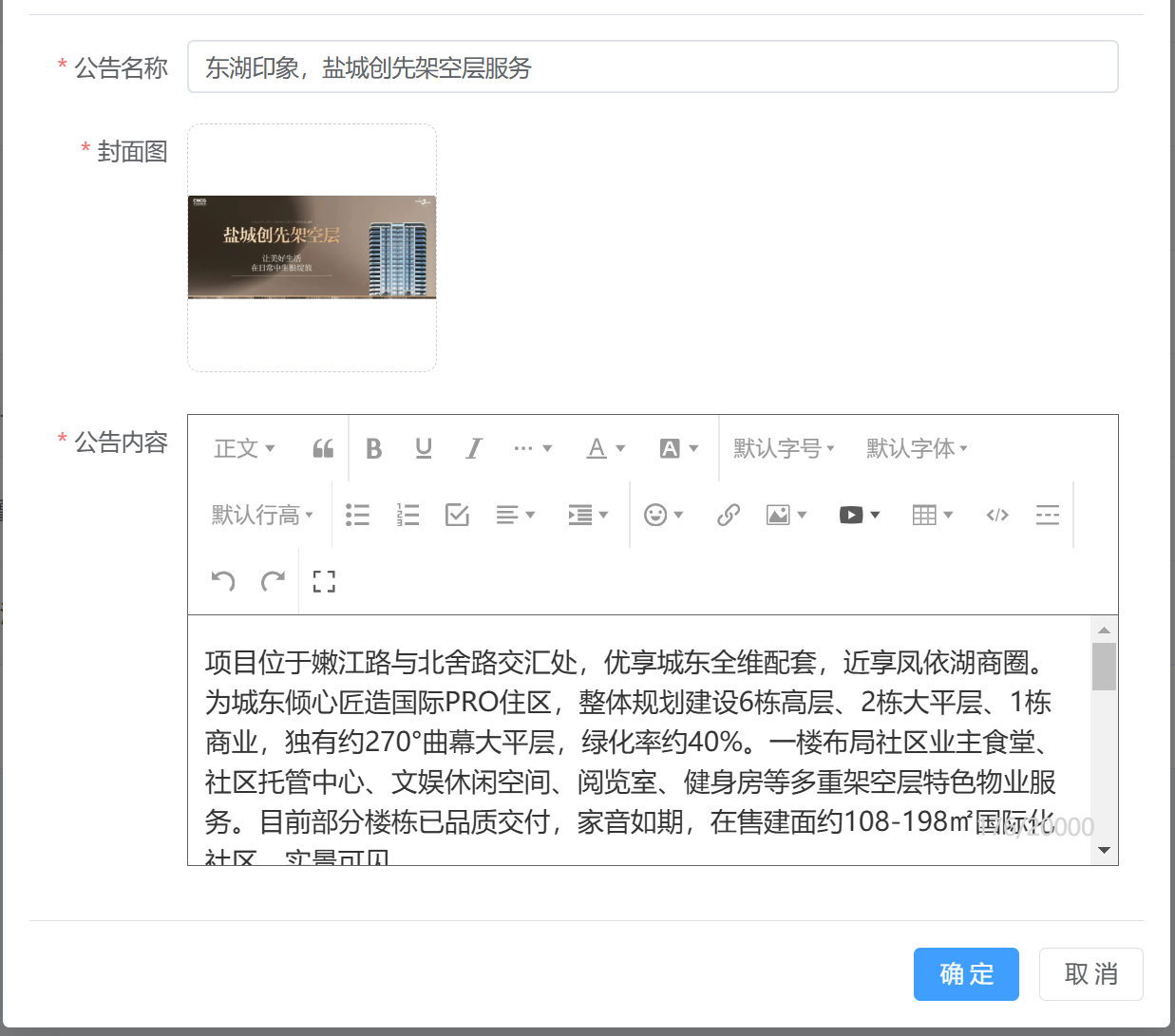Toggle fullscreen editor mode

coord(324,581)
